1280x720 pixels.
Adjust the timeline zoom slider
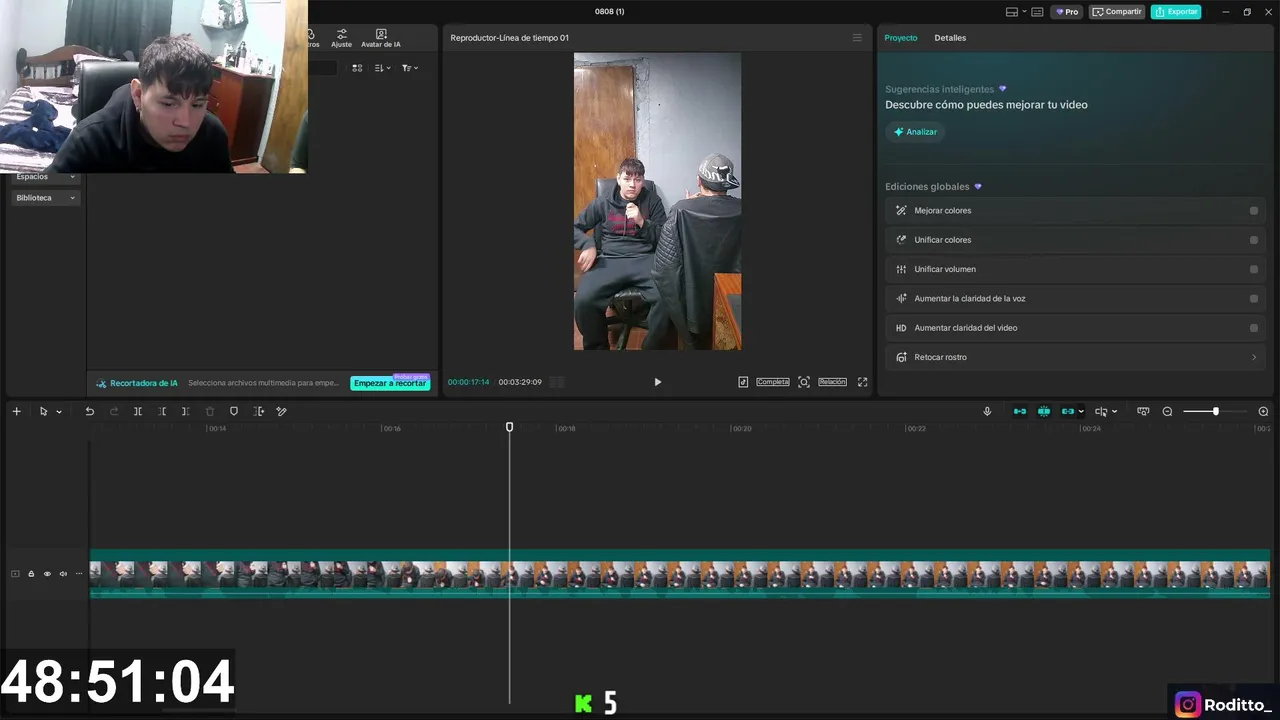[x=1216, y=411]
